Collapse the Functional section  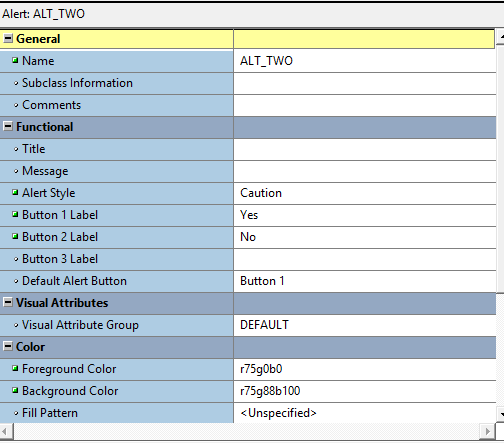tap(8, 126)
